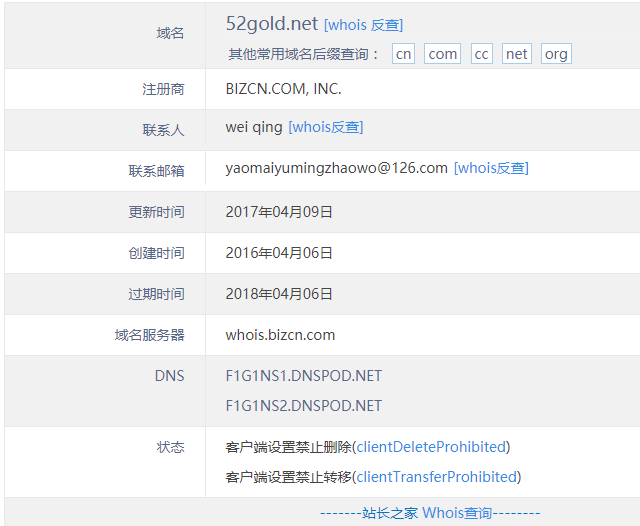Open whois反查 link next to wei qing

click(325, 127)
